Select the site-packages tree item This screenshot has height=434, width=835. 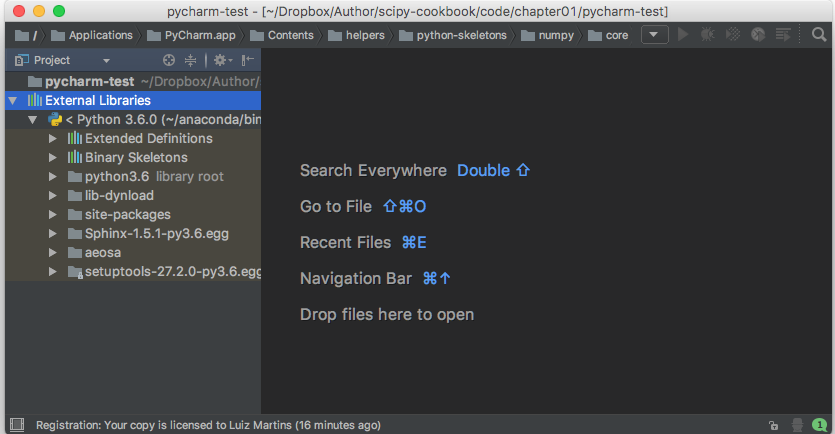(128, 215)
